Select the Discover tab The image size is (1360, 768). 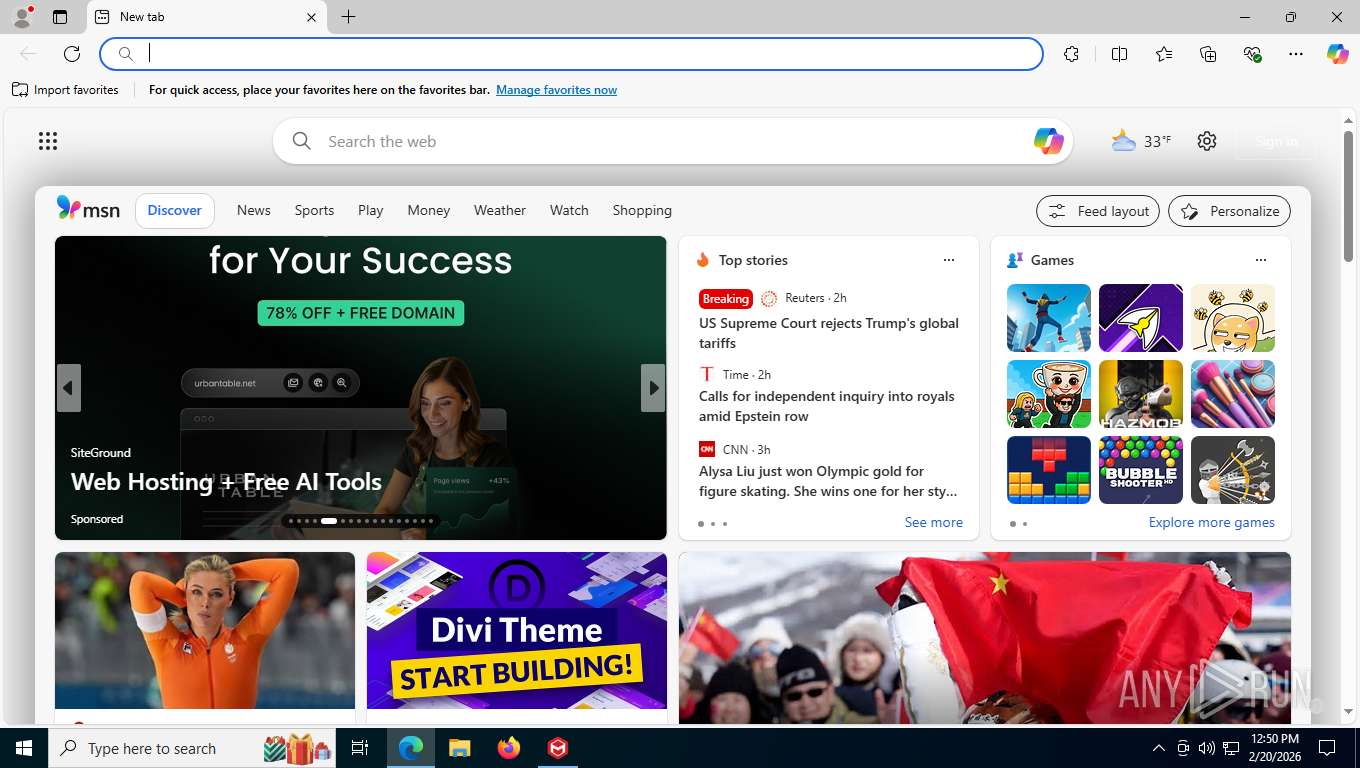[175, 210]
